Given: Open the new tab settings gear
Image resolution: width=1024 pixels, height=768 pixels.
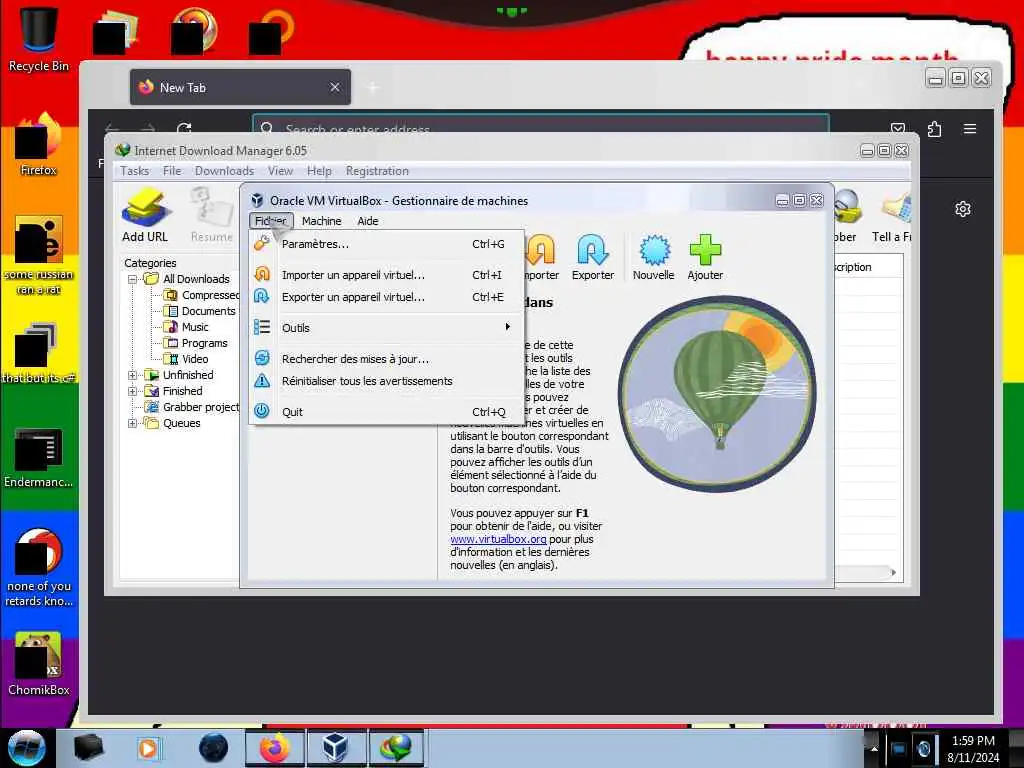Looking at the screenshot, I should point(963,209).
